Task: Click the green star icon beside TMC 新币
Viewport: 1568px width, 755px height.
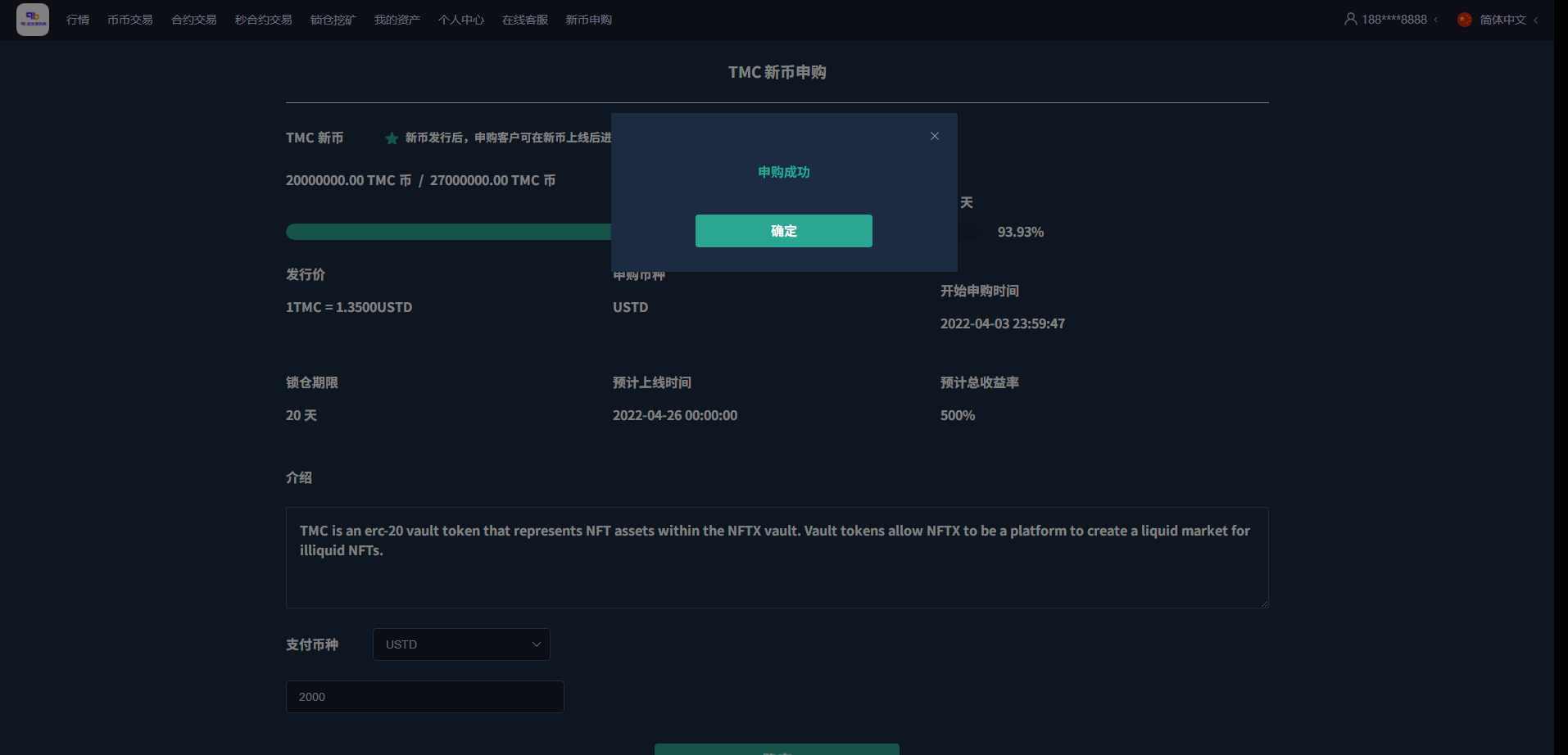Action: [392, 138]
